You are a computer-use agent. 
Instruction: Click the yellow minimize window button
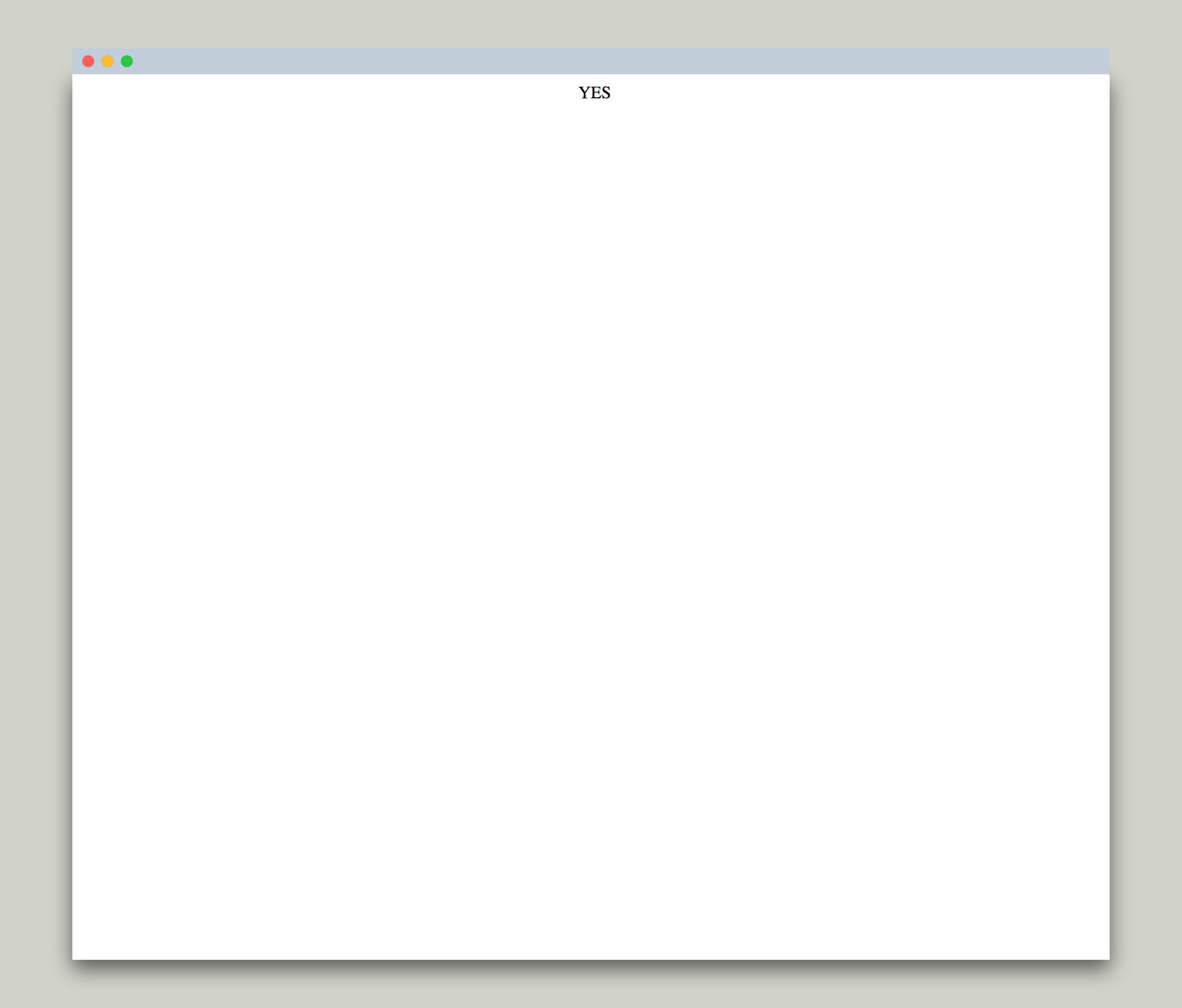coord(108,61)
